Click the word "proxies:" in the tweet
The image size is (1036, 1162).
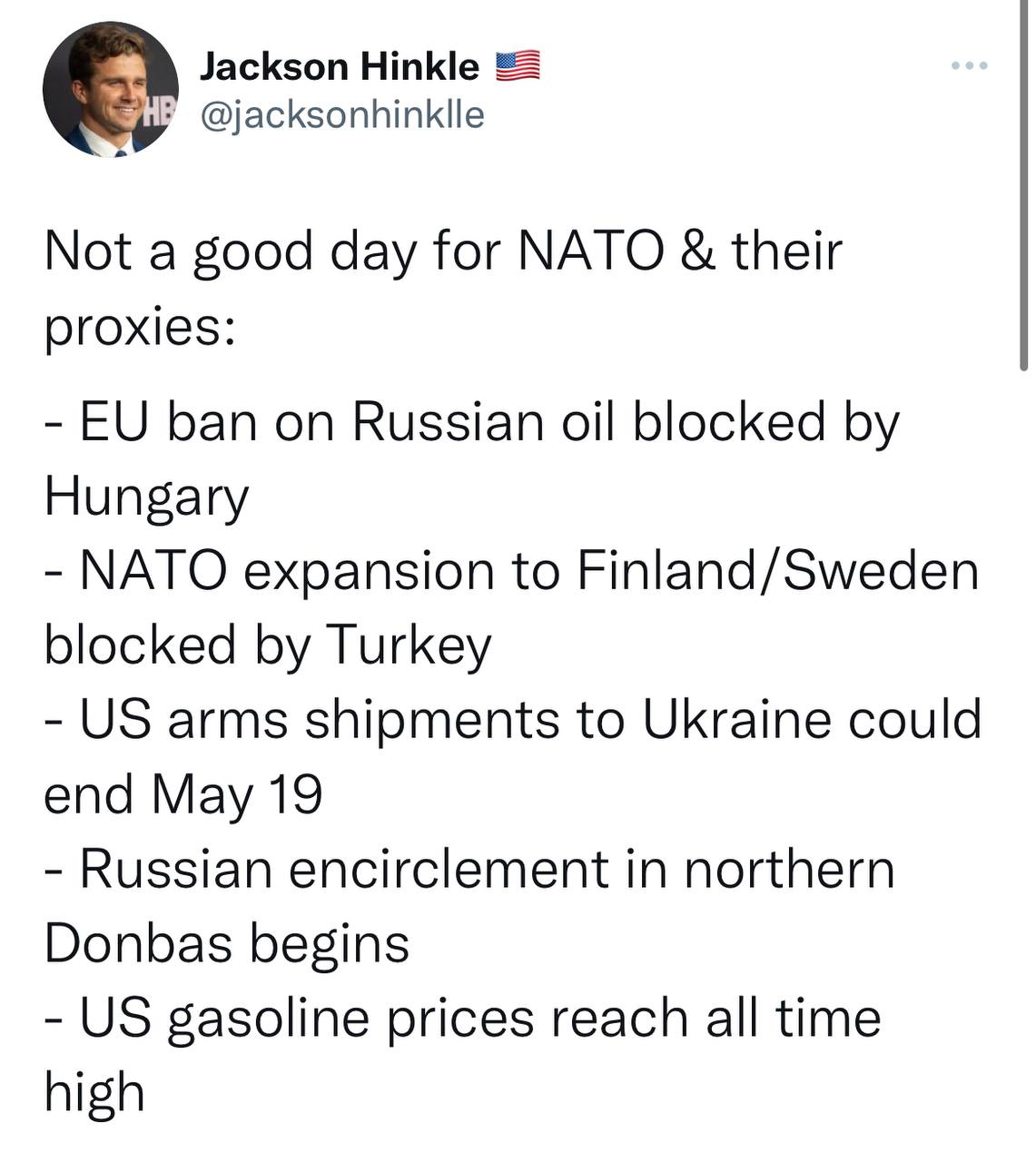coord(140,327)
